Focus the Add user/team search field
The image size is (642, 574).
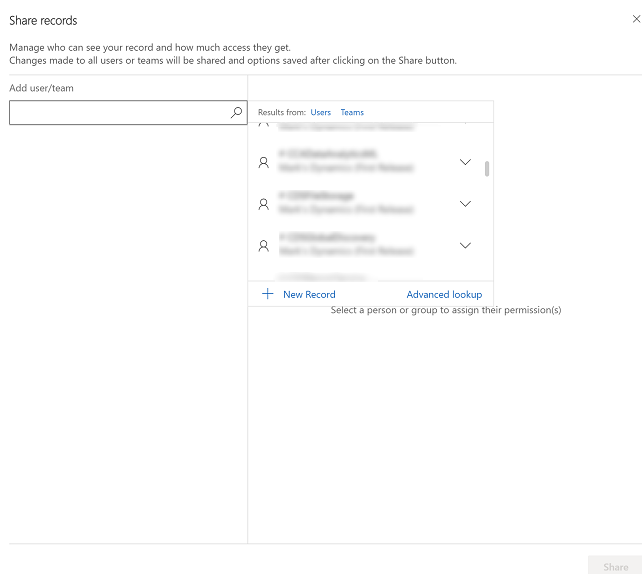[128, 112]
